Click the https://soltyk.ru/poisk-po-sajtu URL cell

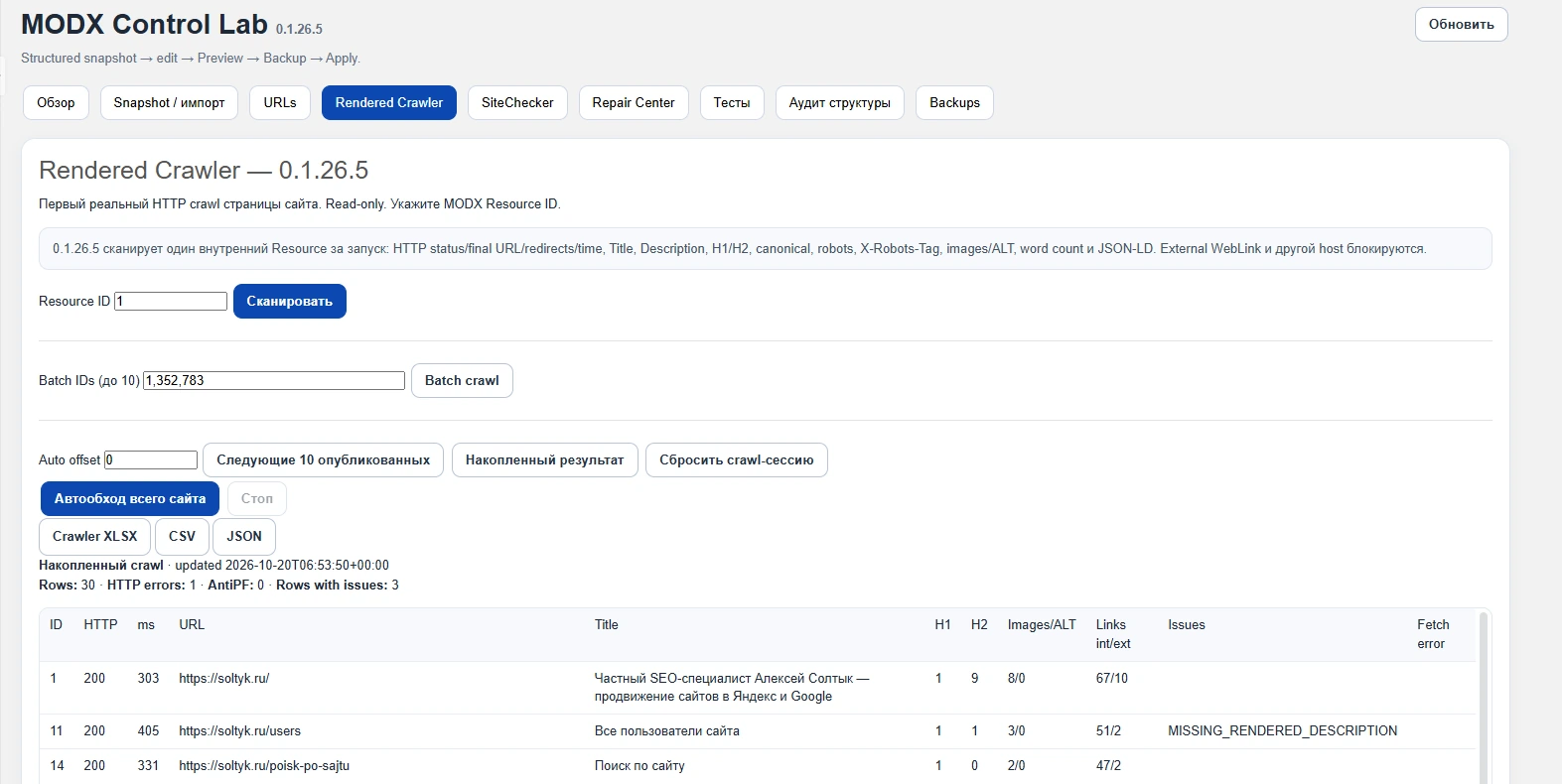264,765
